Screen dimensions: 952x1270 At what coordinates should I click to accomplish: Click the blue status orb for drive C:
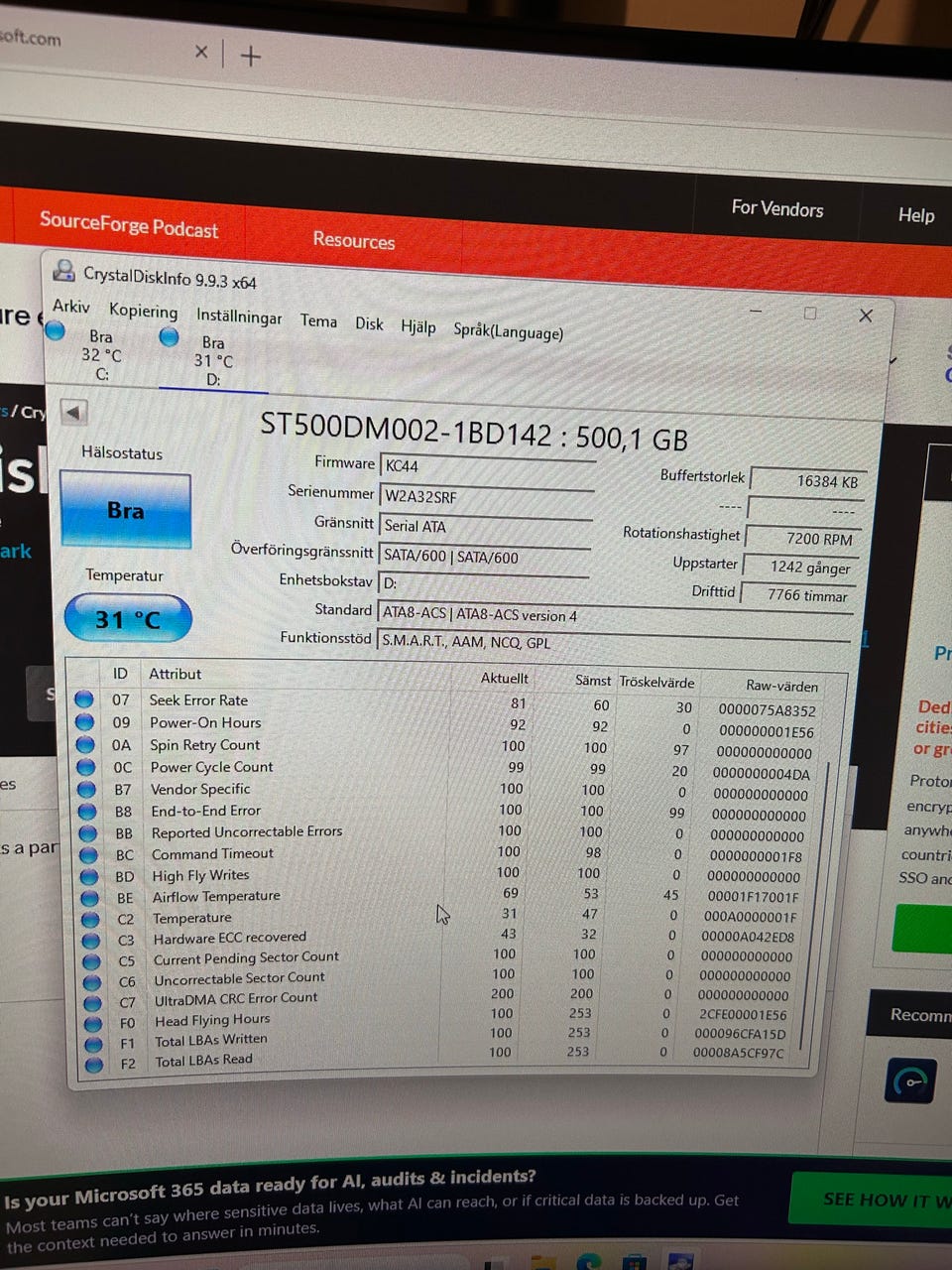click(x=56, y=330)
